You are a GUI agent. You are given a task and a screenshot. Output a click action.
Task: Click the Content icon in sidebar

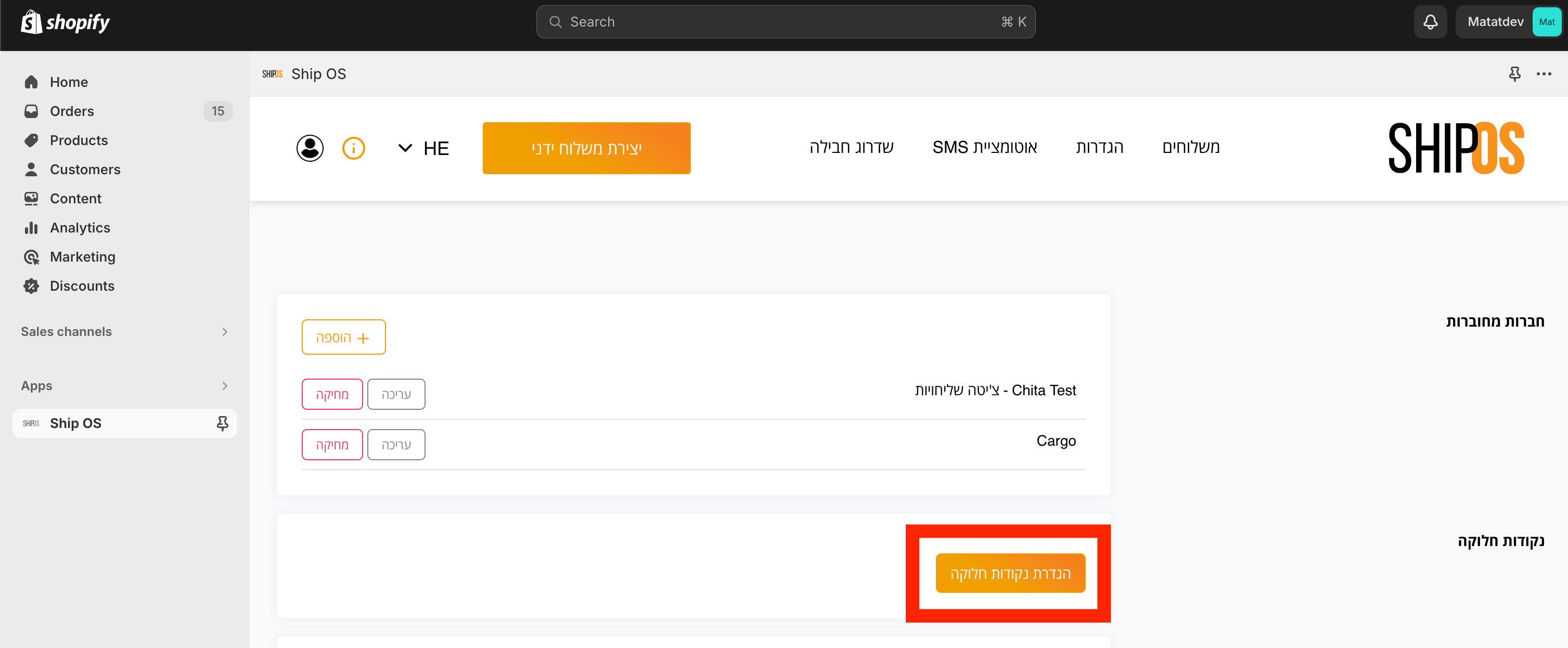31,198
